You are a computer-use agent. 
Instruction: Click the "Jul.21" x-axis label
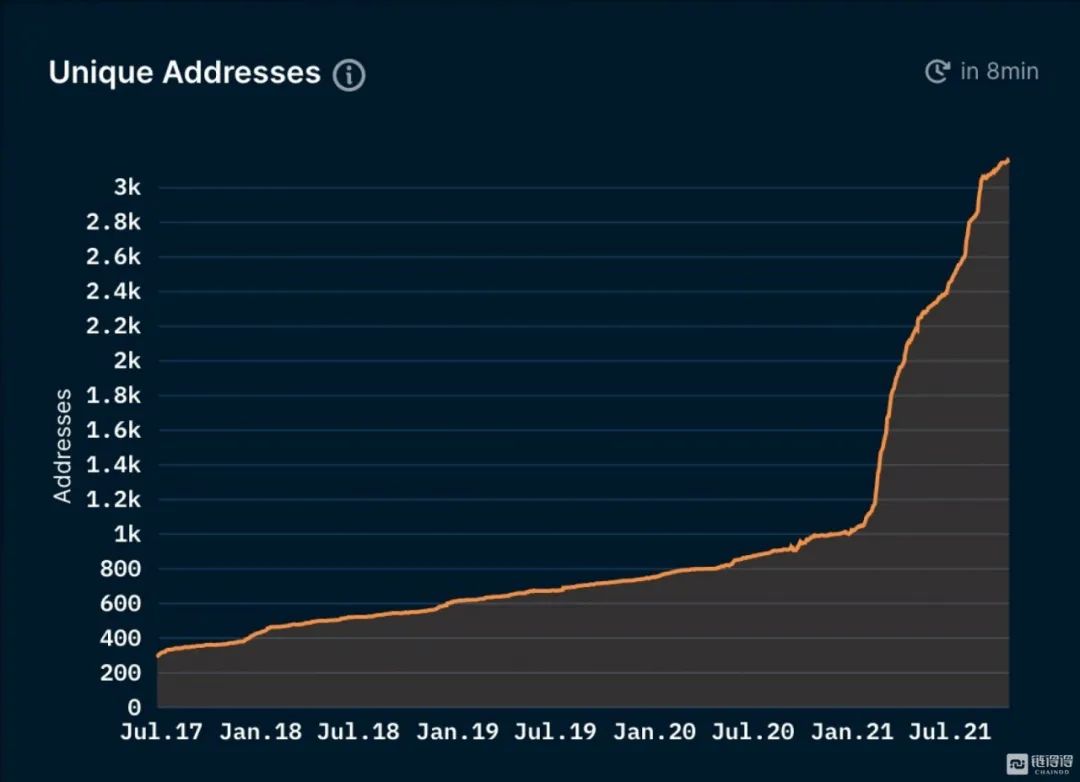(950, 731)
